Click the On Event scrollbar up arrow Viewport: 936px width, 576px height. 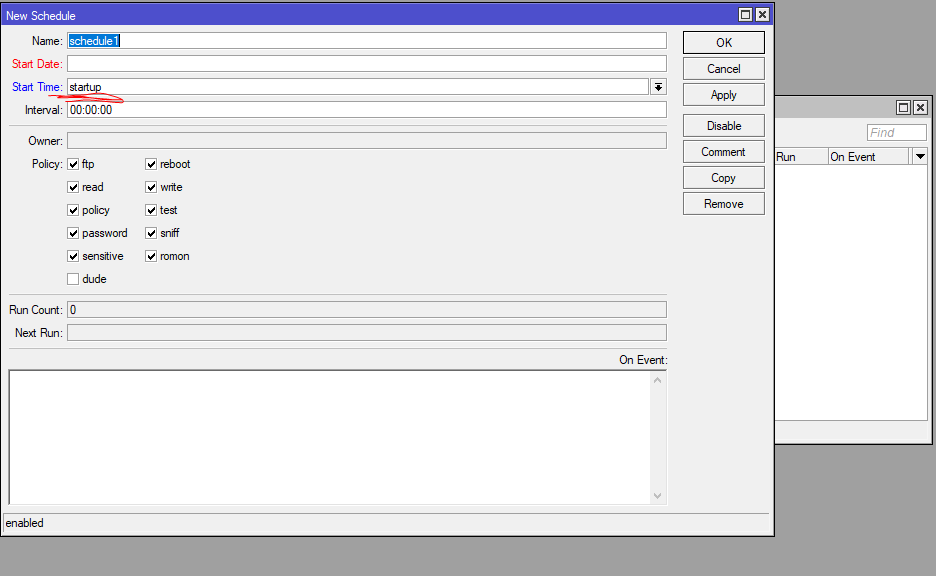657,380
